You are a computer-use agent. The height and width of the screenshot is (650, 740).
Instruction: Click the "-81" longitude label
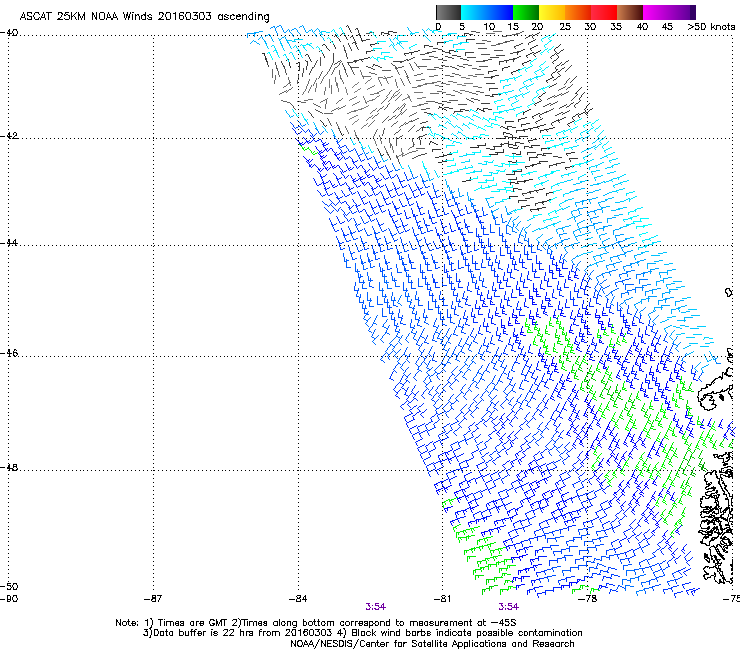coord(442,599)
